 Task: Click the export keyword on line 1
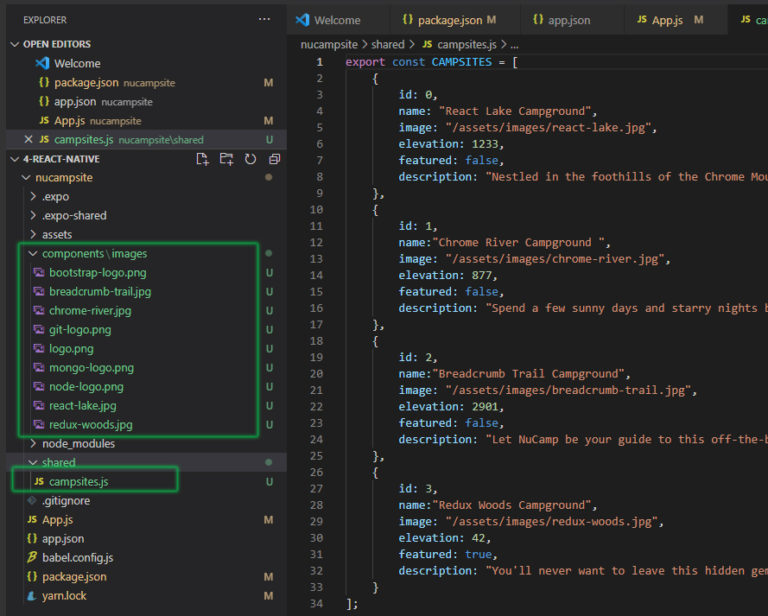(x=365, y=62)
